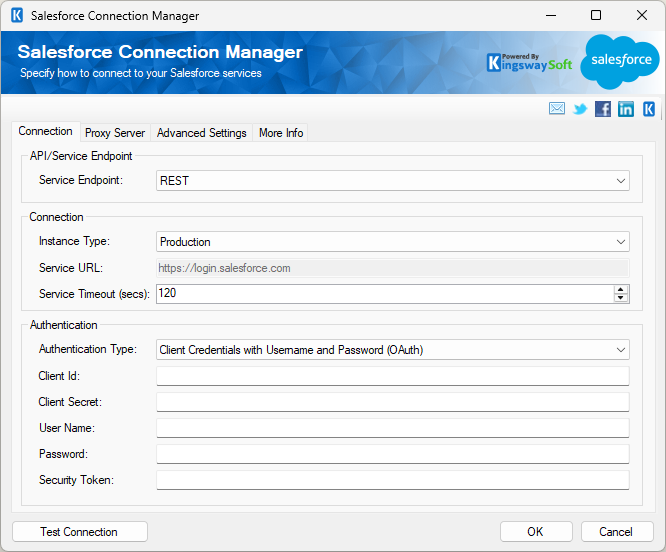Open the Twitter bird icon link
666x552 pixels.
click(580, 109)
